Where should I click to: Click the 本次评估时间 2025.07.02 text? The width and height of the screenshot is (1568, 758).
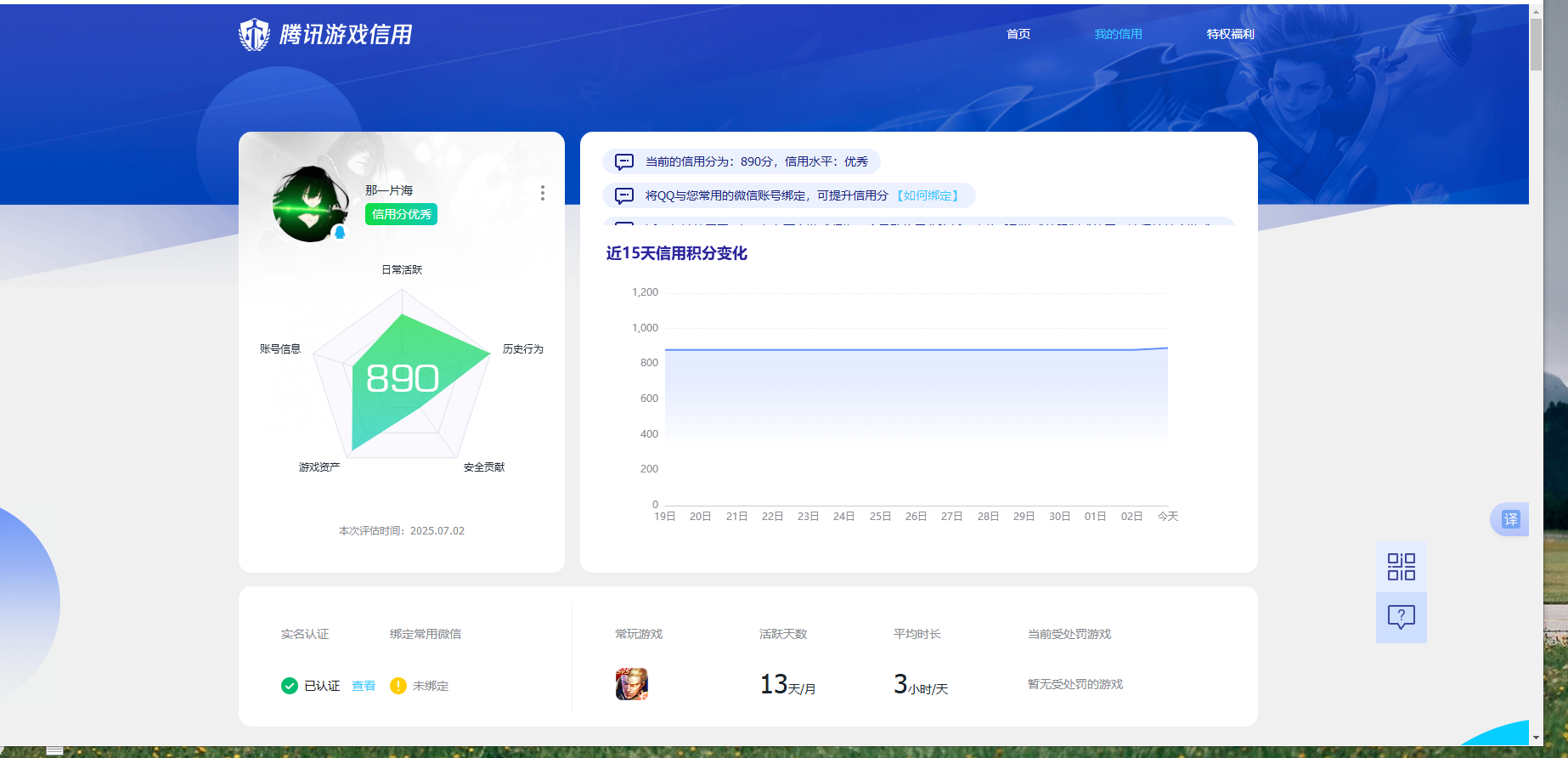(x=402, y=530)
